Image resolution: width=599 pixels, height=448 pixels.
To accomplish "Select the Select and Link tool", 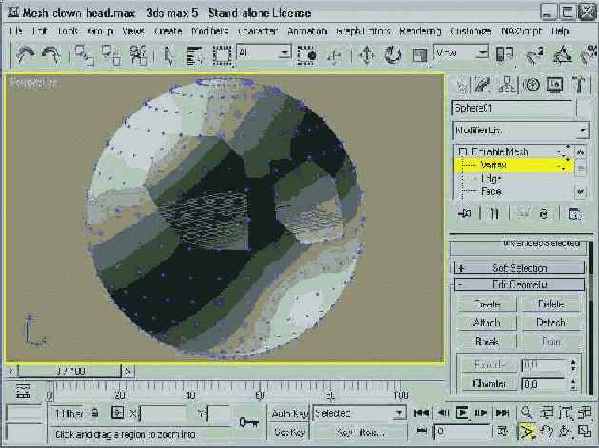I will click(84, 55).
